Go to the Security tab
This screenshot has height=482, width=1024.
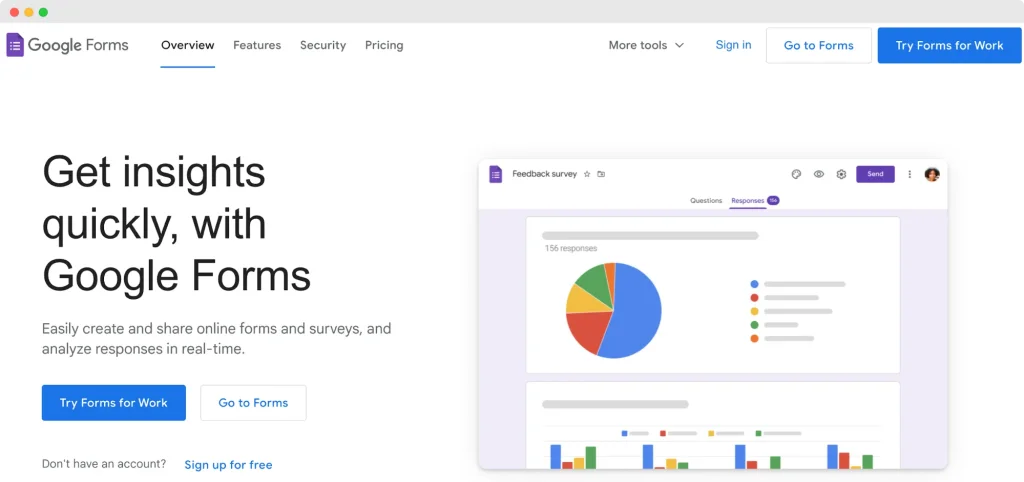[x=323, y=45]
